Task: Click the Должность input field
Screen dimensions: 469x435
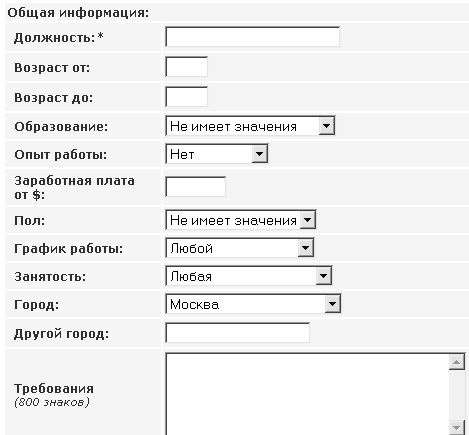Action: tap(253, 37)
